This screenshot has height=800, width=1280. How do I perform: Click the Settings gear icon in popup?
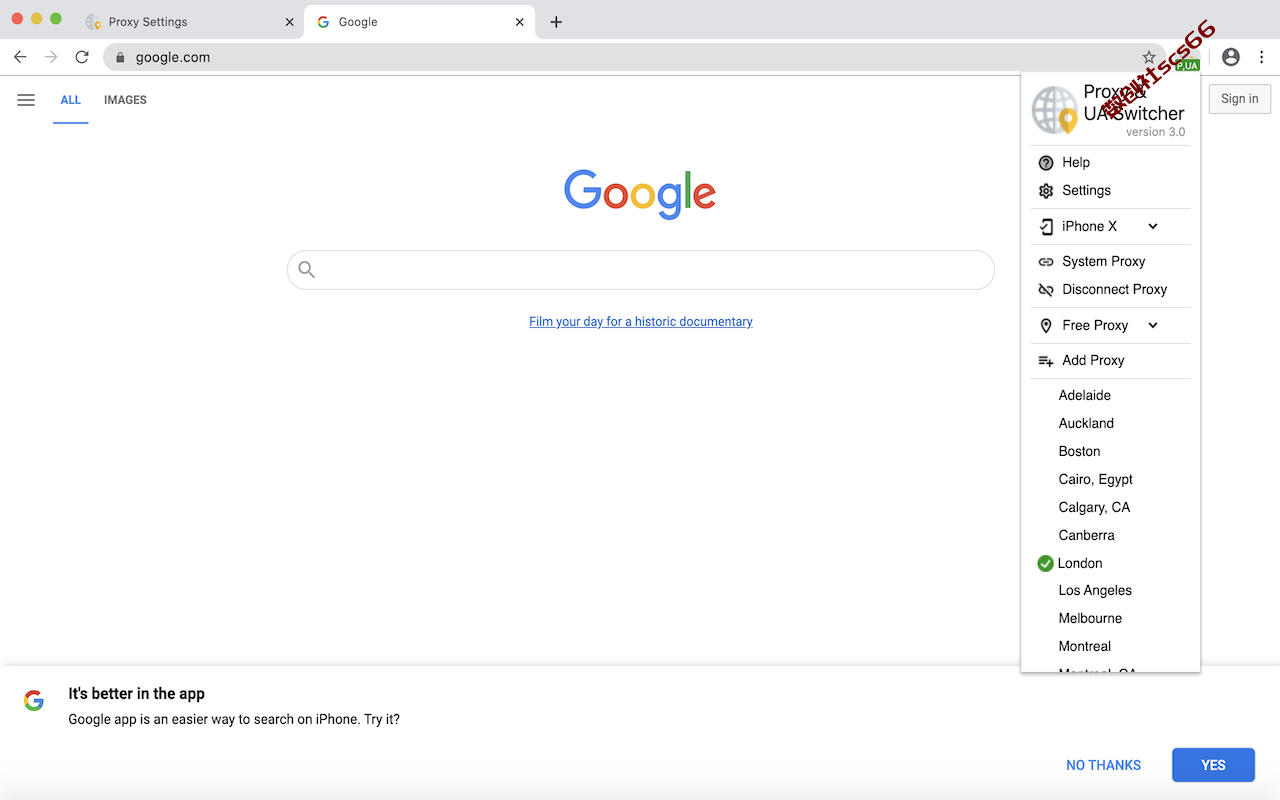[1046, 191]
